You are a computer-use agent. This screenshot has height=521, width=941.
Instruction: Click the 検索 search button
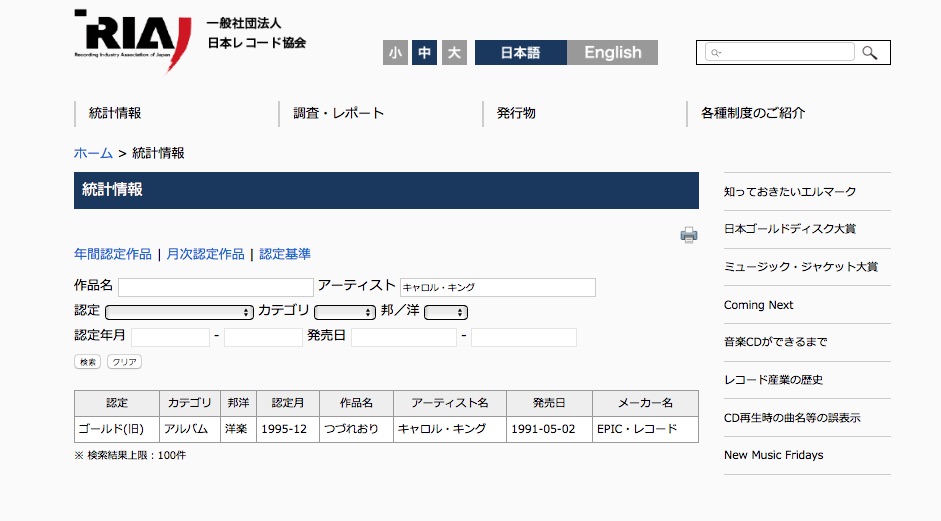[88, 362]
